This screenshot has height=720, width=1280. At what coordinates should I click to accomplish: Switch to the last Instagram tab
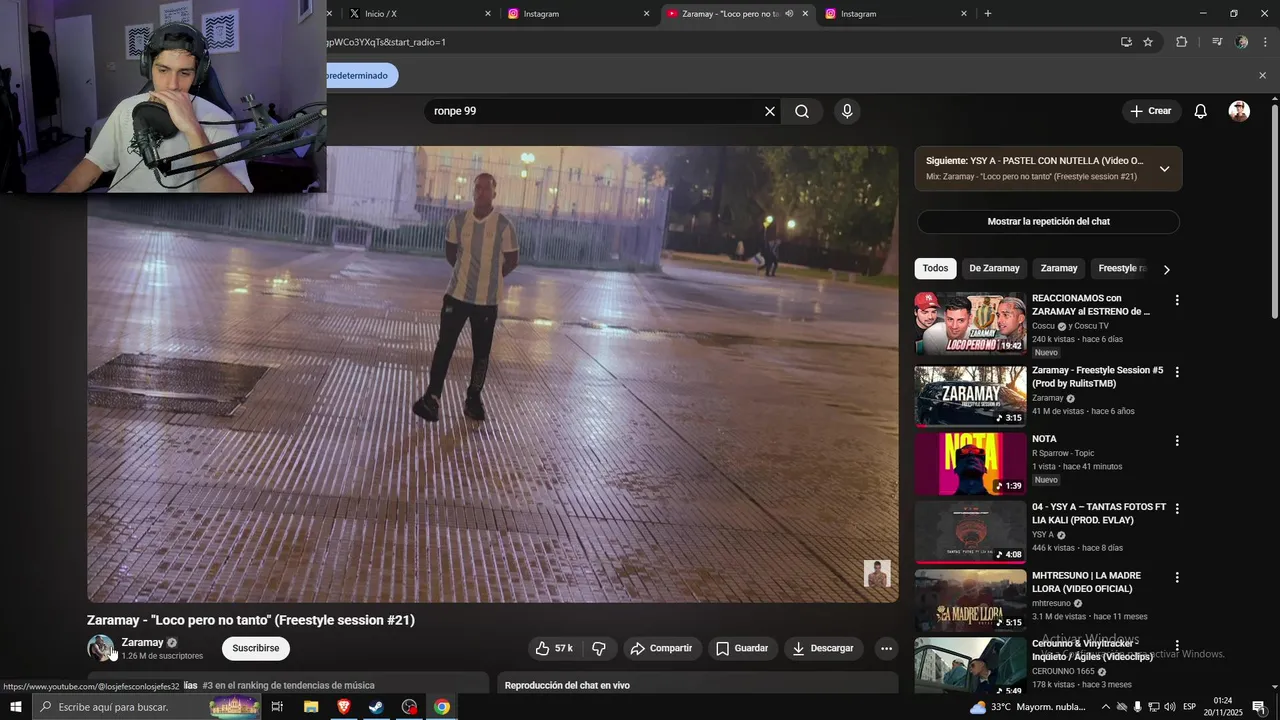pos(895,13)
